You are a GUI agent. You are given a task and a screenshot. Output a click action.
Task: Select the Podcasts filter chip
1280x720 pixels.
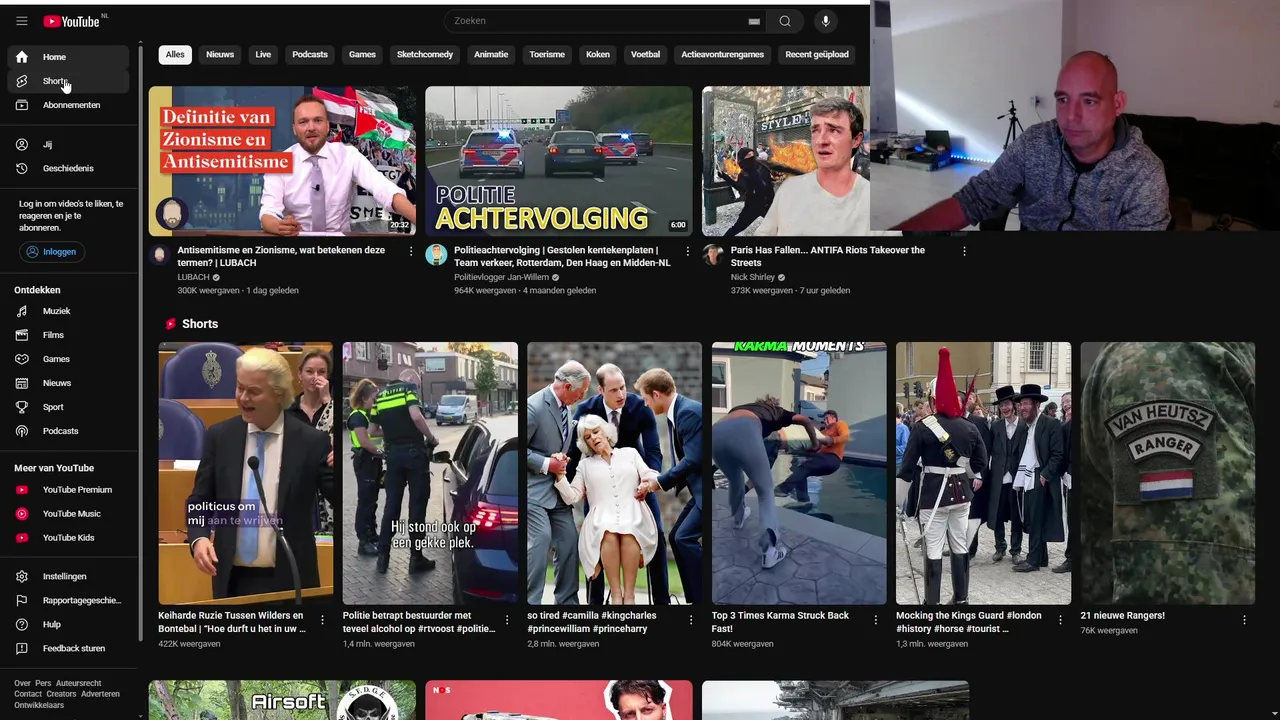(x=310, y=55)
